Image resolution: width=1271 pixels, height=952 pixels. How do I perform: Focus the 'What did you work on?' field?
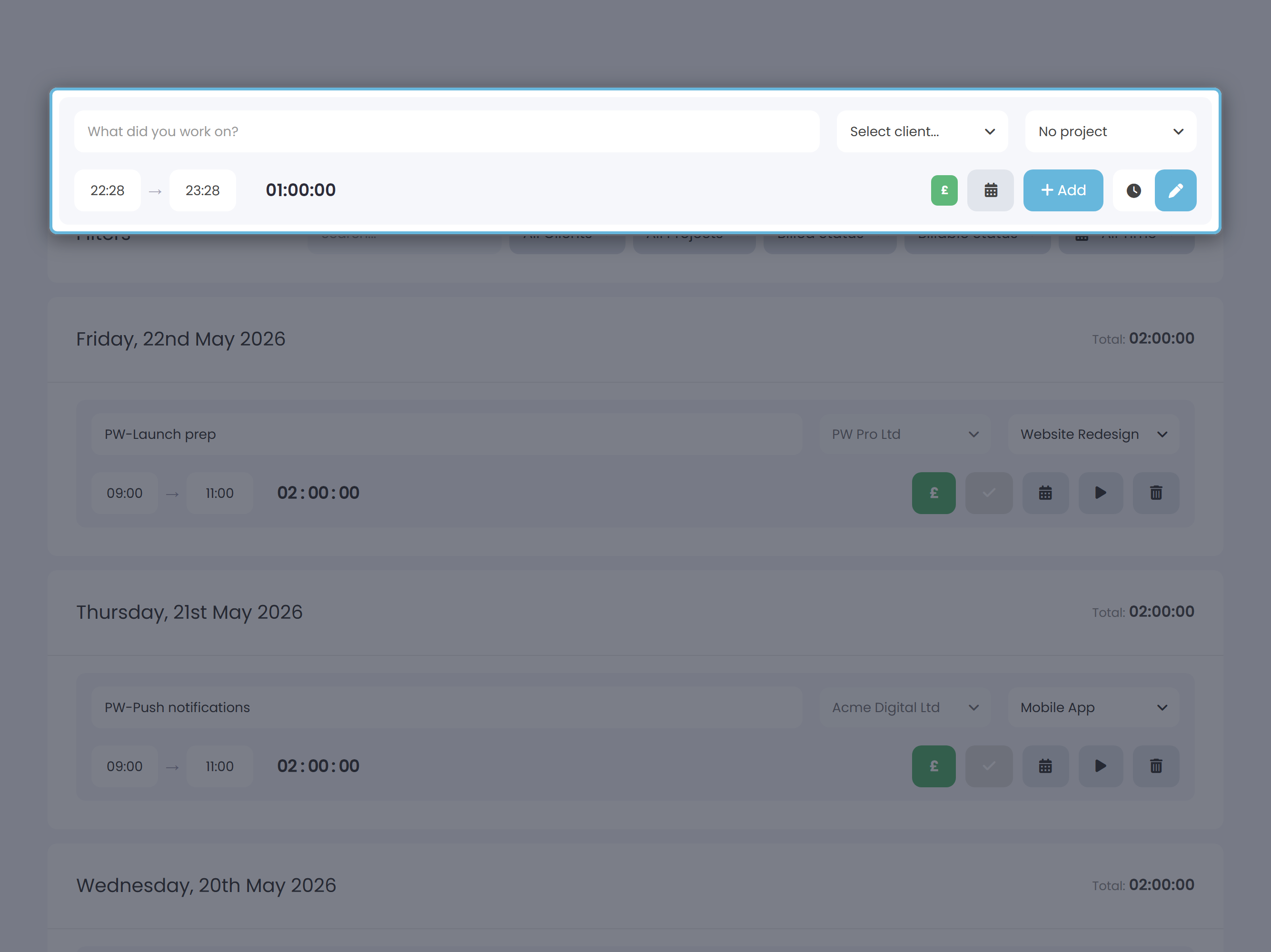447,131
